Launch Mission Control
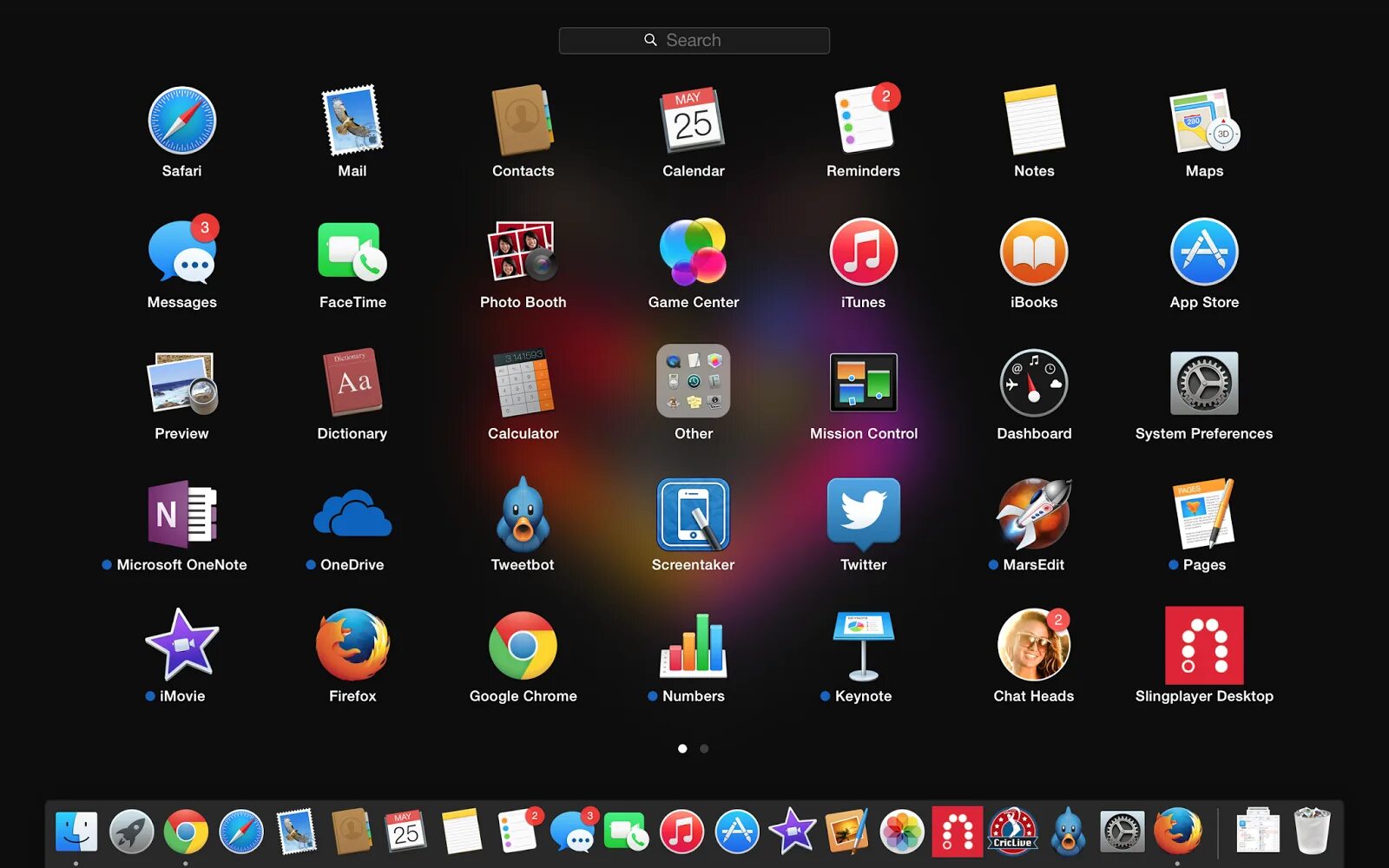Screen dimensions: 1389x868 coord(864,383)
